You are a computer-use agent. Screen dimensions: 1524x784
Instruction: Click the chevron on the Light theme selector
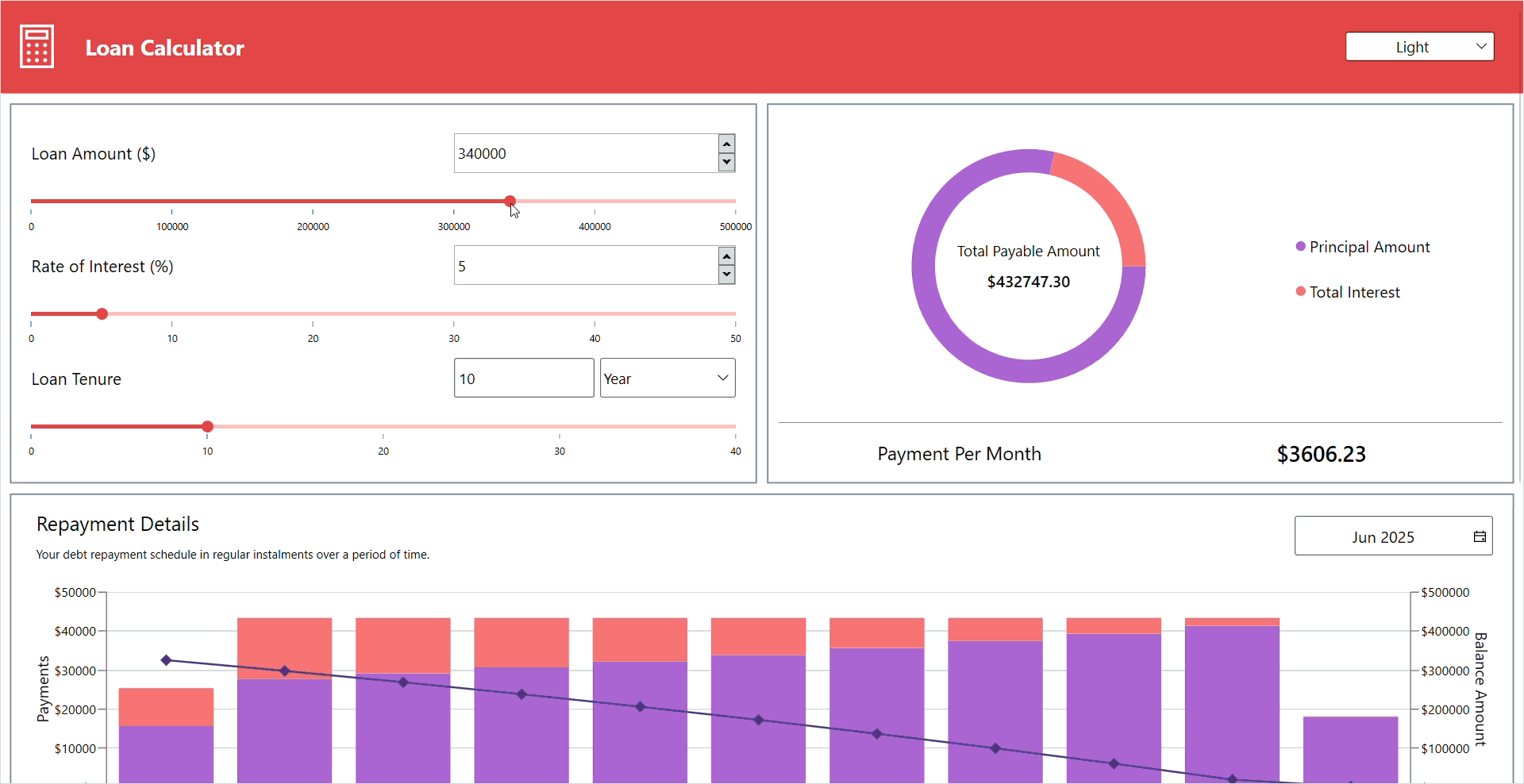click(1480, 46)
